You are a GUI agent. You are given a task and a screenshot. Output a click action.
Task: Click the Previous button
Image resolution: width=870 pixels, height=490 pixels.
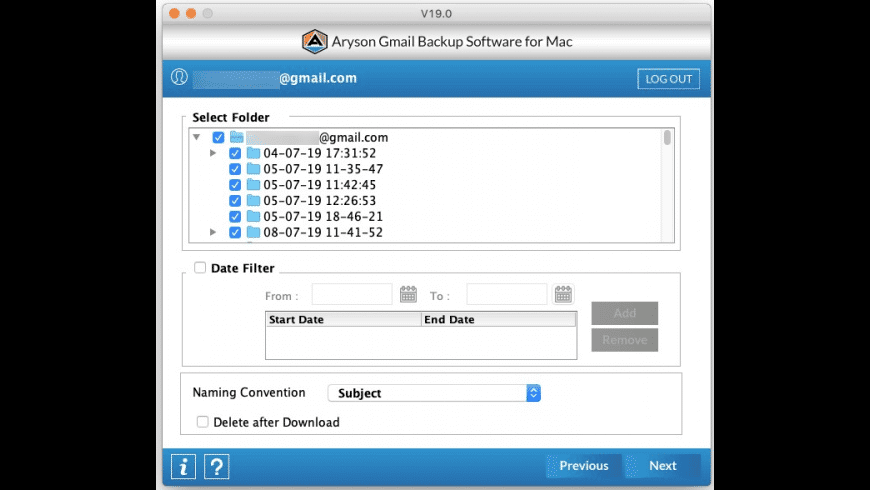584,466
